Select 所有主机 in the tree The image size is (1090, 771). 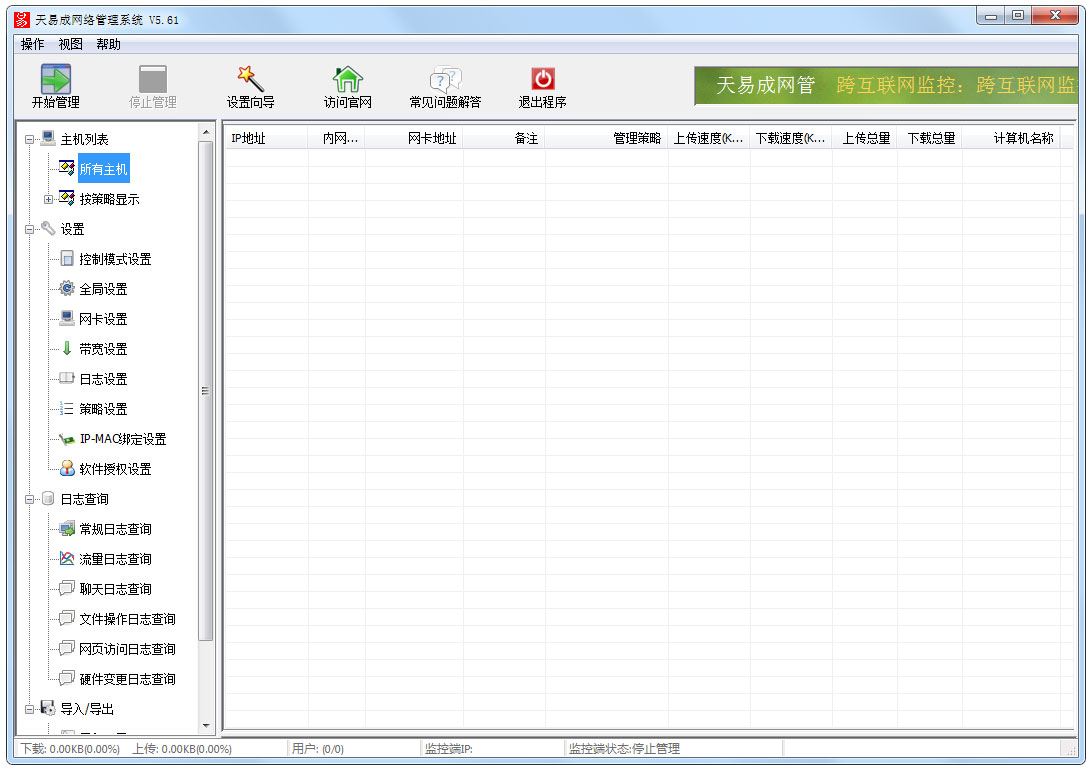point(104,169)
